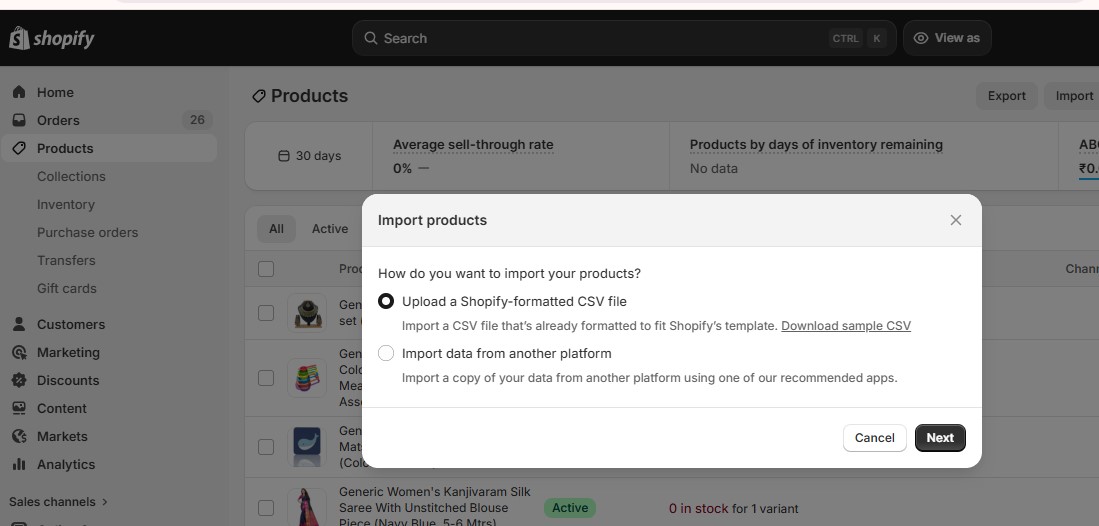Click the Shopify logo icon

point(19,38)
